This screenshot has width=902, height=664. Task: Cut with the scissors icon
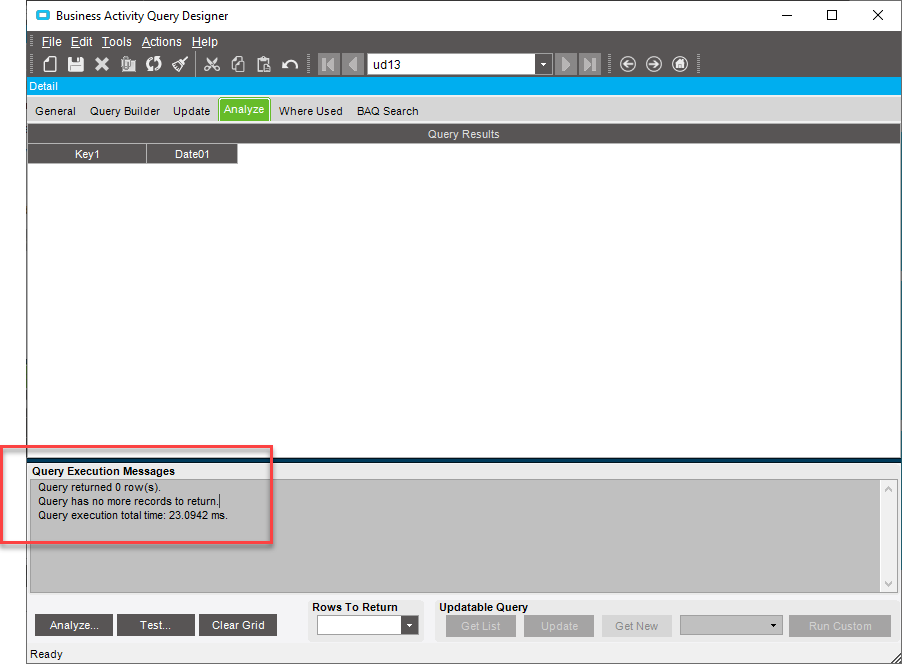(x=212, y=64)
